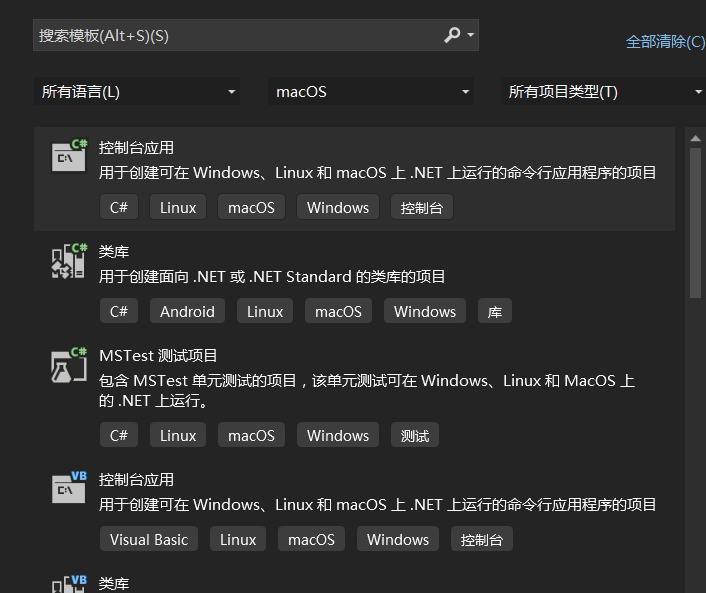Viewport: 706px width, 593px height.
Task: Open the 所有语言(L) dropdown
Action: [x=137, y=92]
